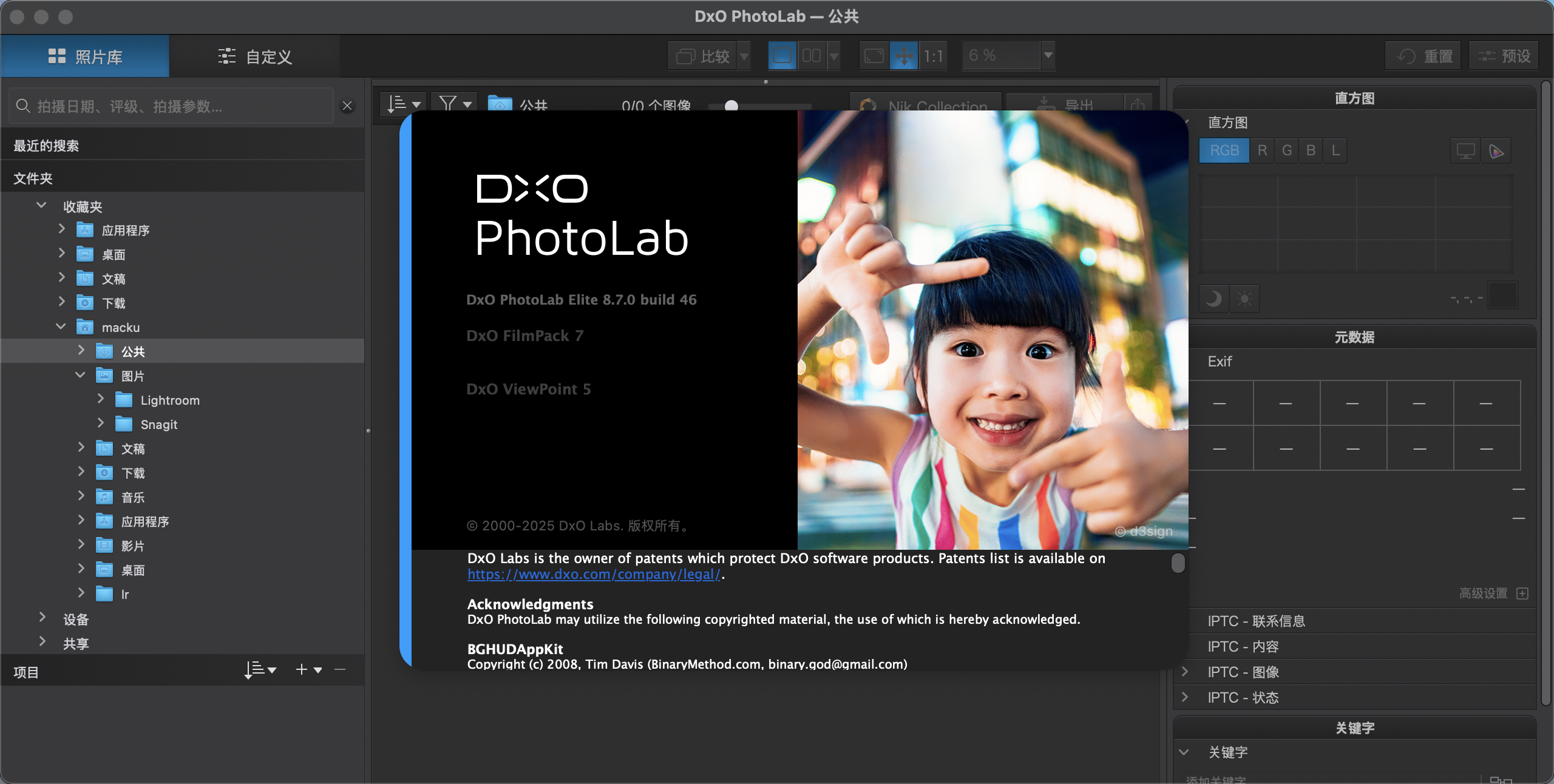
Task: Expand the 应用程序 folder under 收藏夹
Action: (61, 229)
